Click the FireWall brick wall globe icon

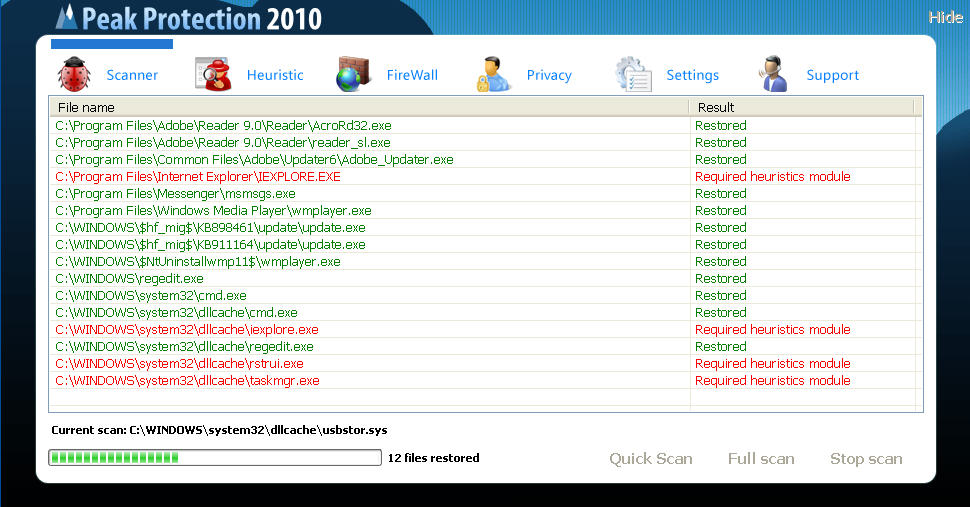click(x=353, y=74)
